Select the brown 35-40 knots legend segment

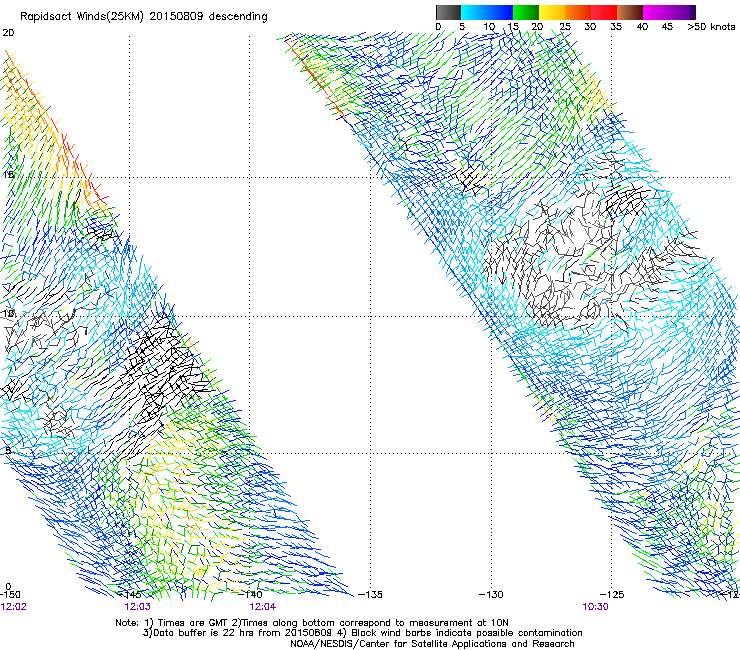630,12
